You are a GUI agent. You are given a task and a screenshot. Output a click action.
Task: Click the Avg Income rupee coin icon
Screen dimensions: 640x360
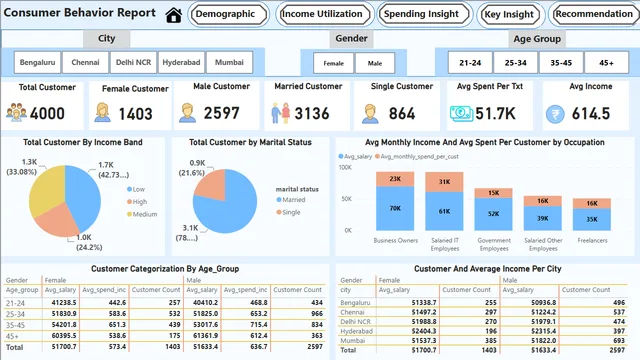[x=555, y=114]
